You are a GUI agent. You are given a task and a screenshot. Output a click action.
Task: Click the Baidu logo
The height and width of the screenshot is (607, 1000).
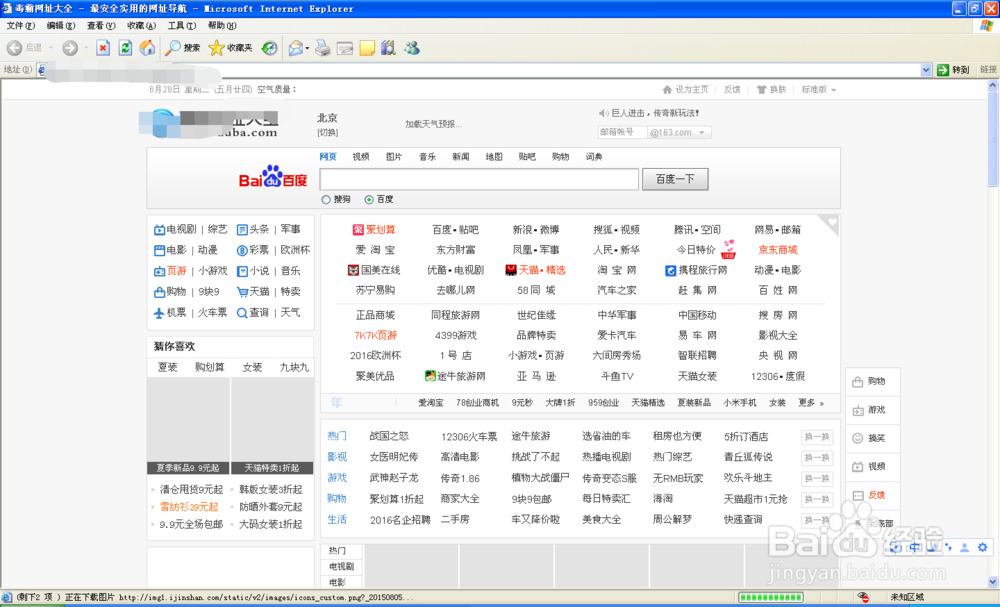coord(273,177)
